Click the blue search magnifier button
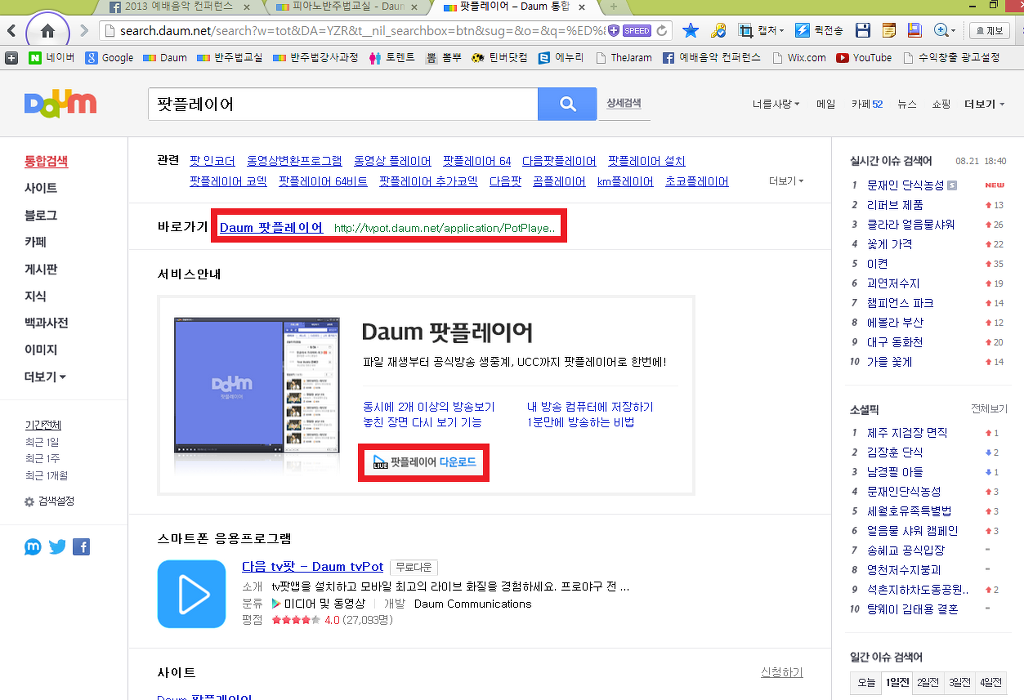1024x700 pixels. coord(568,104)
